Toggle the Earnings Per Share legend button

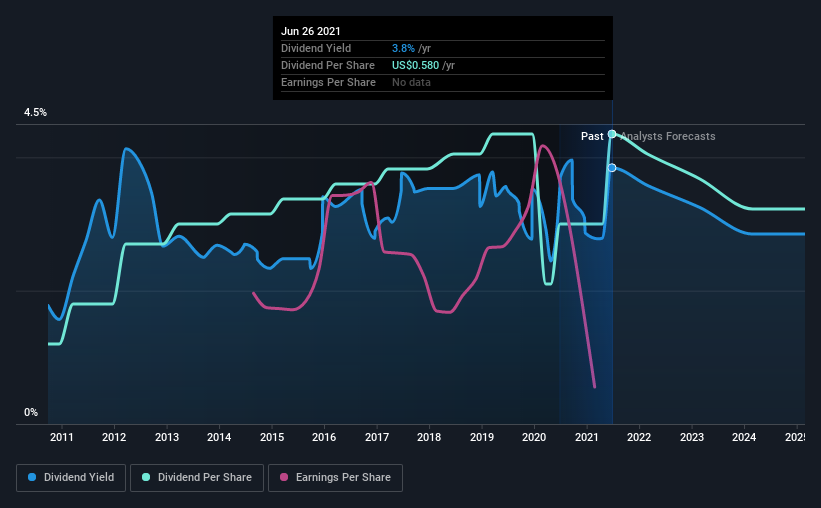(335, 478)
